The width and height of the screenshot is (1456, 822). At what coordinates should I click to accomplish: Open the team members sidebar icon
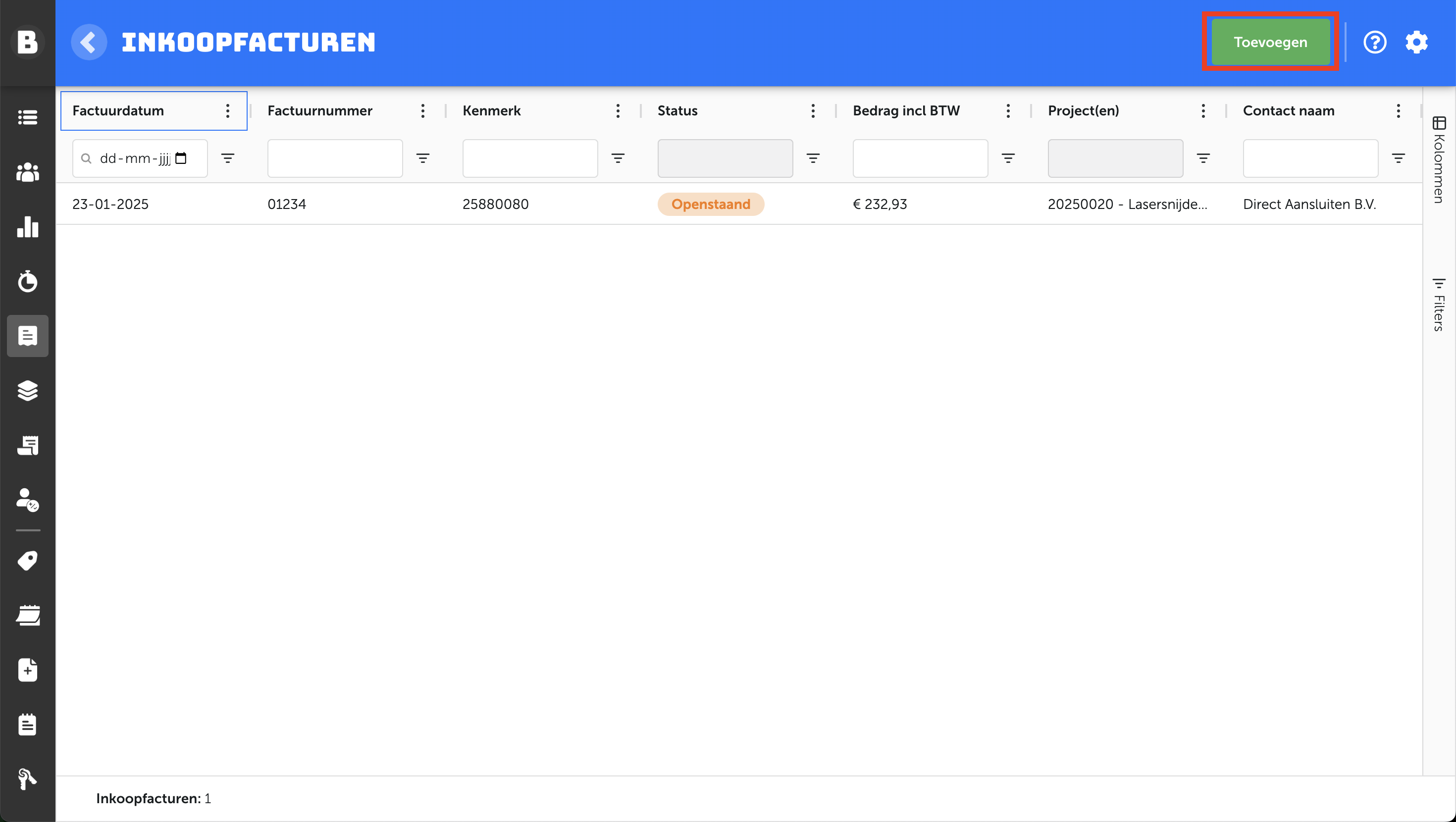tap(27, 172)
